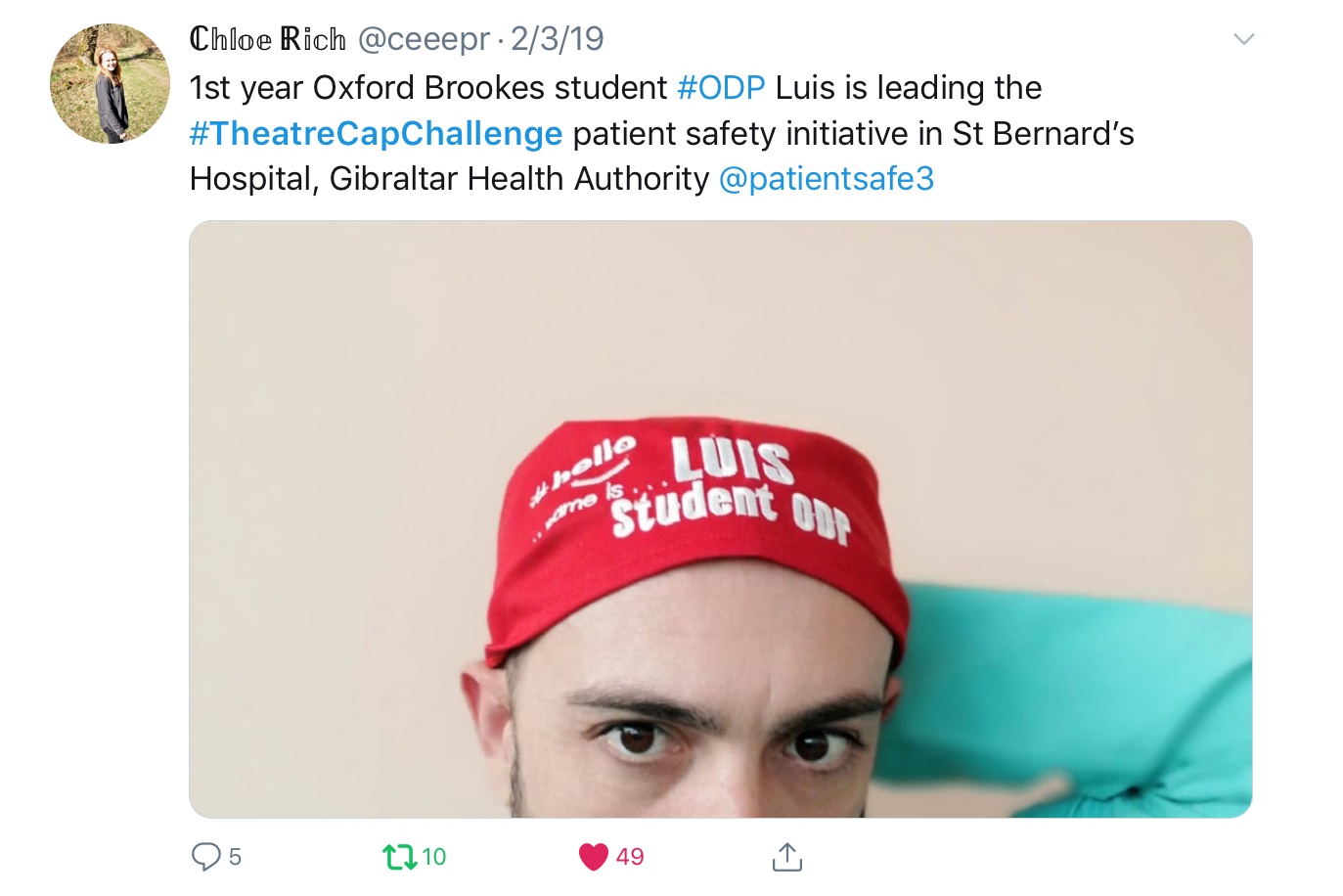Open the Chloe Rich display name
This screenshot has width=1343, height=896.
267,39
